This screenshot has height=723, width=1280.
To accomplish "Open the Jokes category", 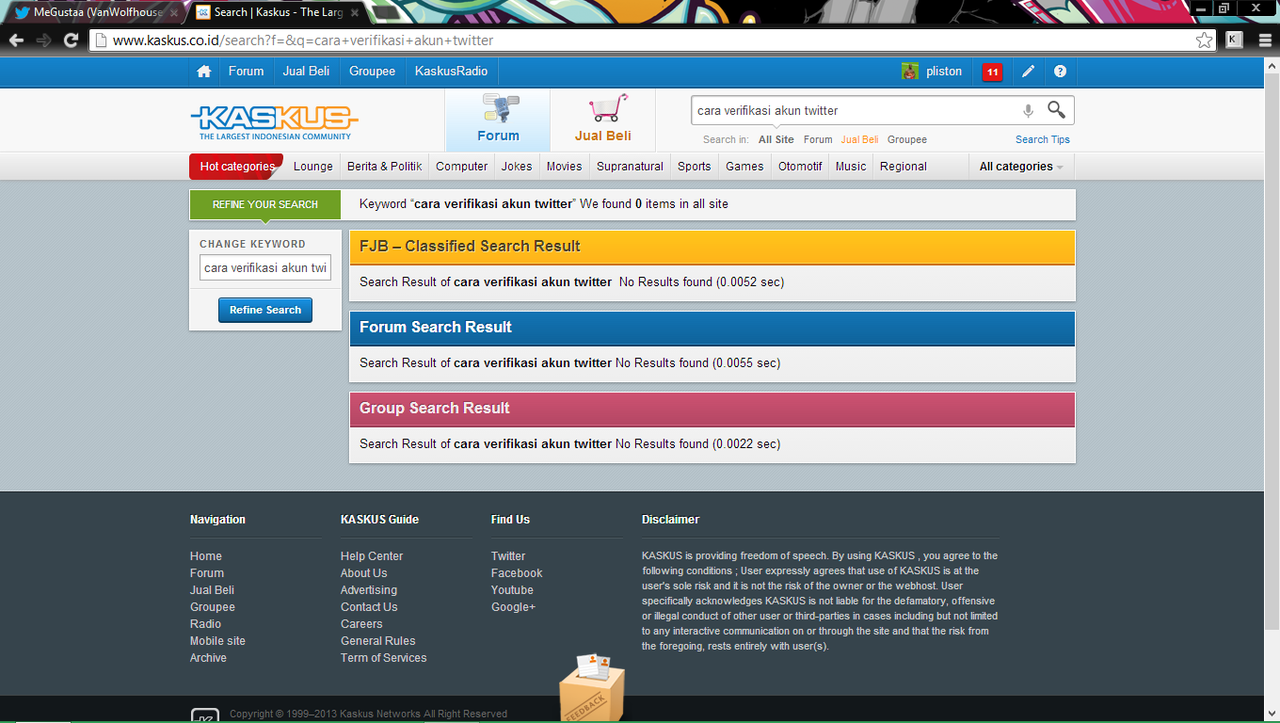I will [517, 166].
